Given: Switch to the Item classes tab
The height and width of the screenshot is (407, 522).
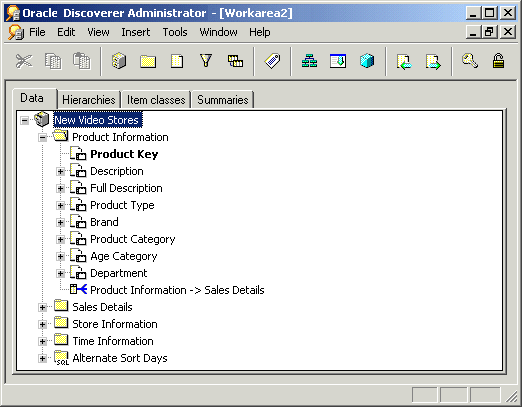Looking at the screenshot, I should (156, 100).
